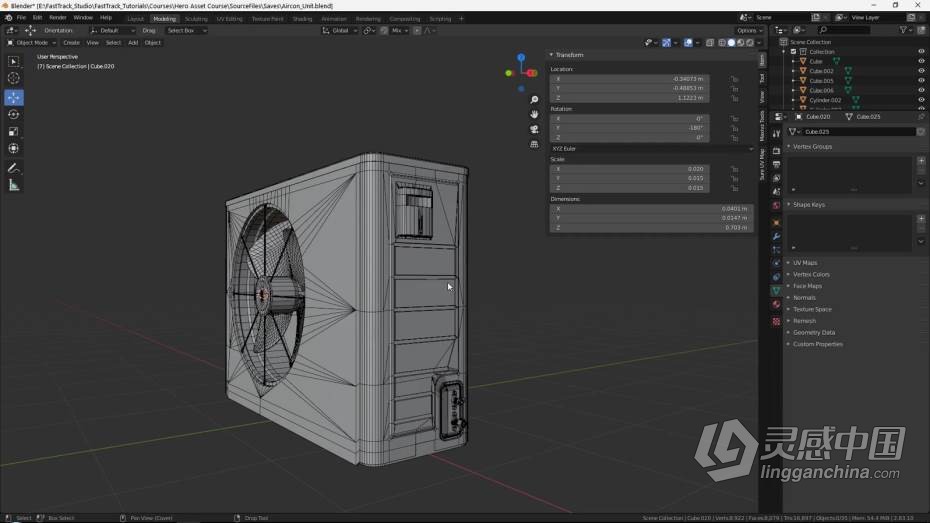Hide Collection via its eye icon
The width and height of the screenshot is (930, 523).
pos(921,52)
